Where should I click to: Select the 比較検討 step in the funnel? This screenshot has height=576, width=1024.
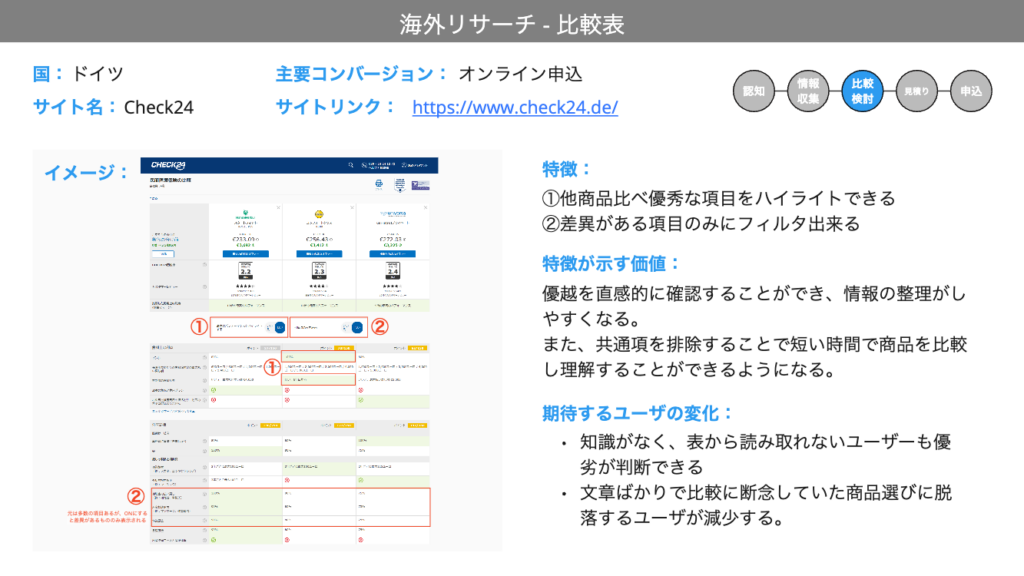coord(861,90)
